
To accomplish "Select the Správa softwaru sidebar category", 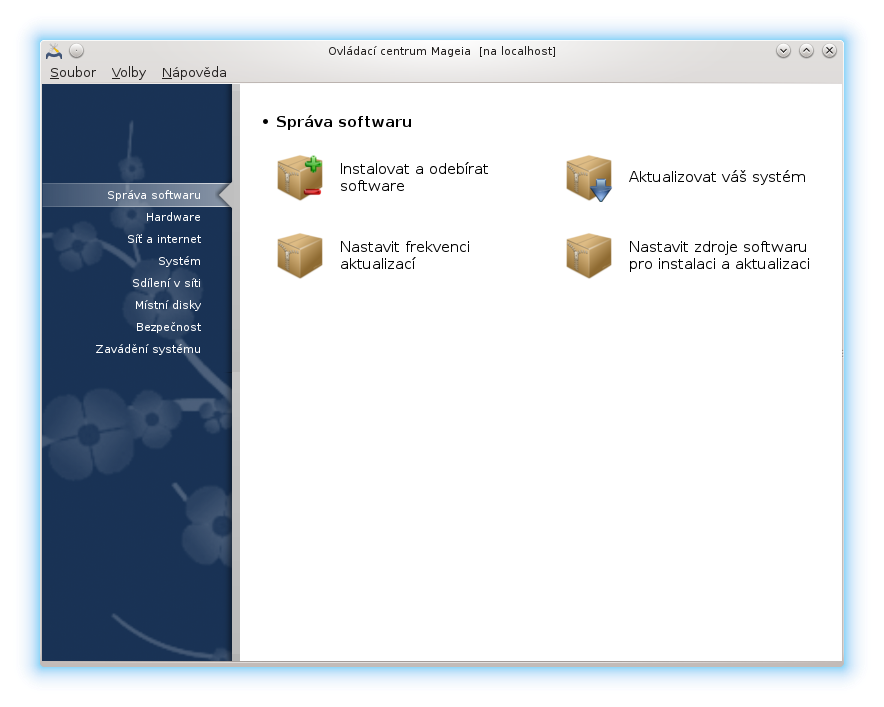I will [137, 195].
